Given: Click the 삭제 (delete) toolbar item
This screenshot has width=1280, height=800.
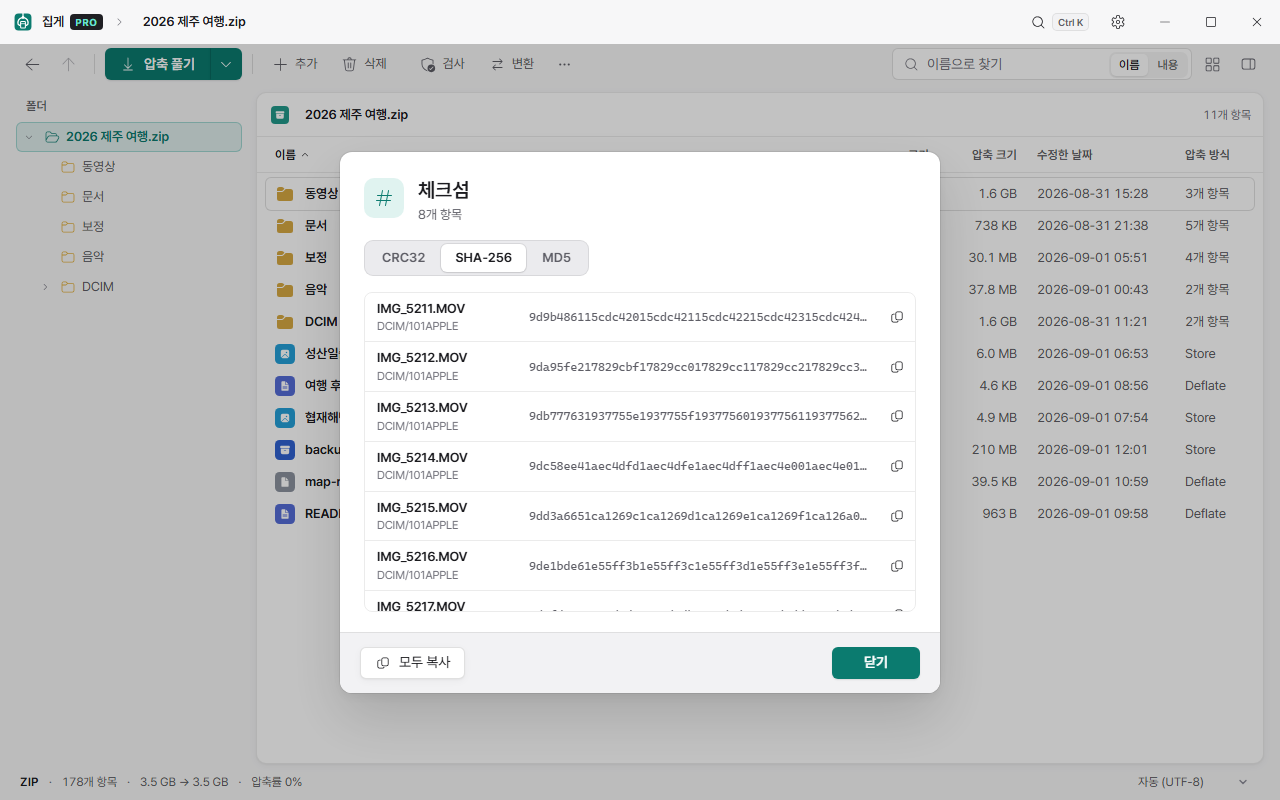Looking at the screenshot, I should 365,64.
